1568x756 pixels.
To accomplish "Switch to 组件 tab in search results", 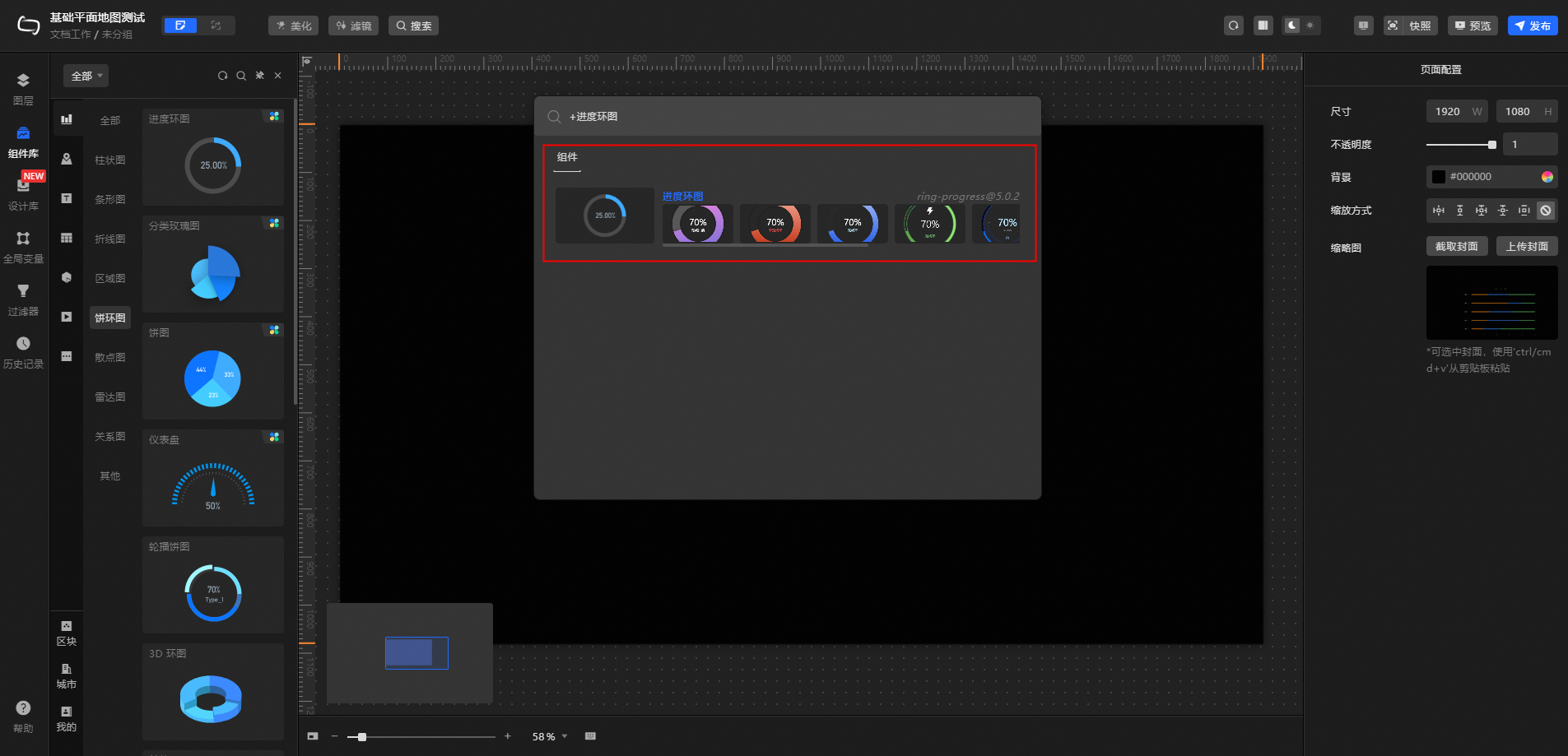I will click(567, 157).
